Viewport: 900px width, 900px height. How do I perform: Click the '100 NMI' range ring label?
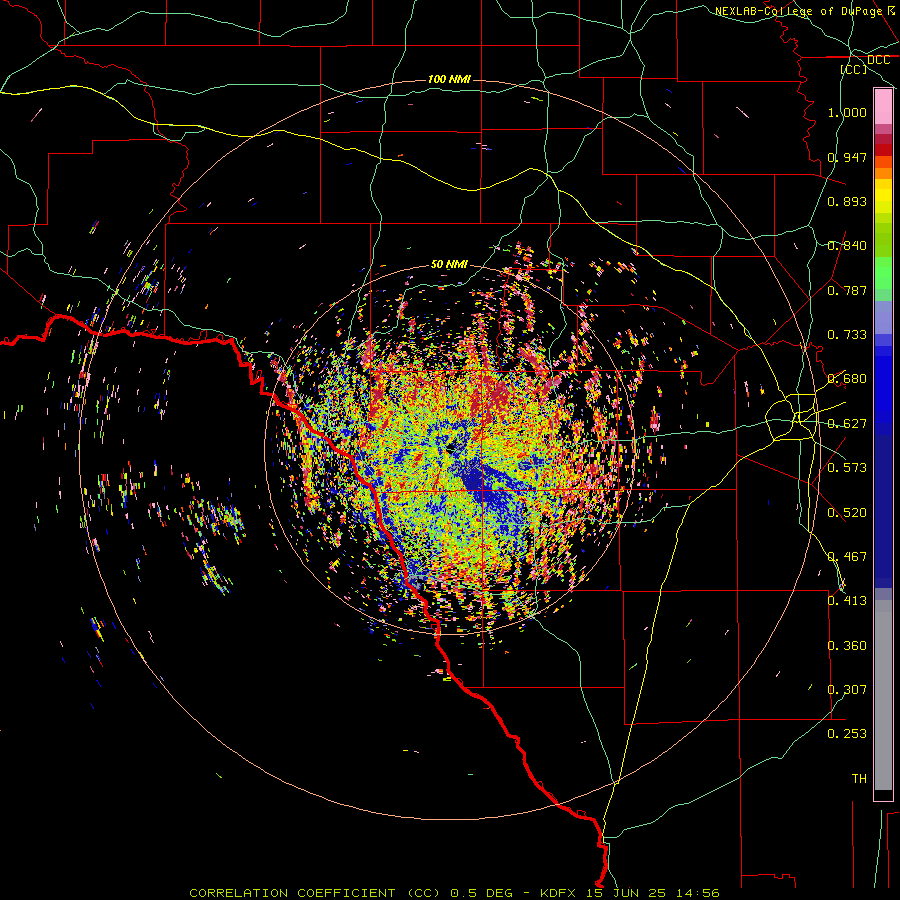click(449, 79)
